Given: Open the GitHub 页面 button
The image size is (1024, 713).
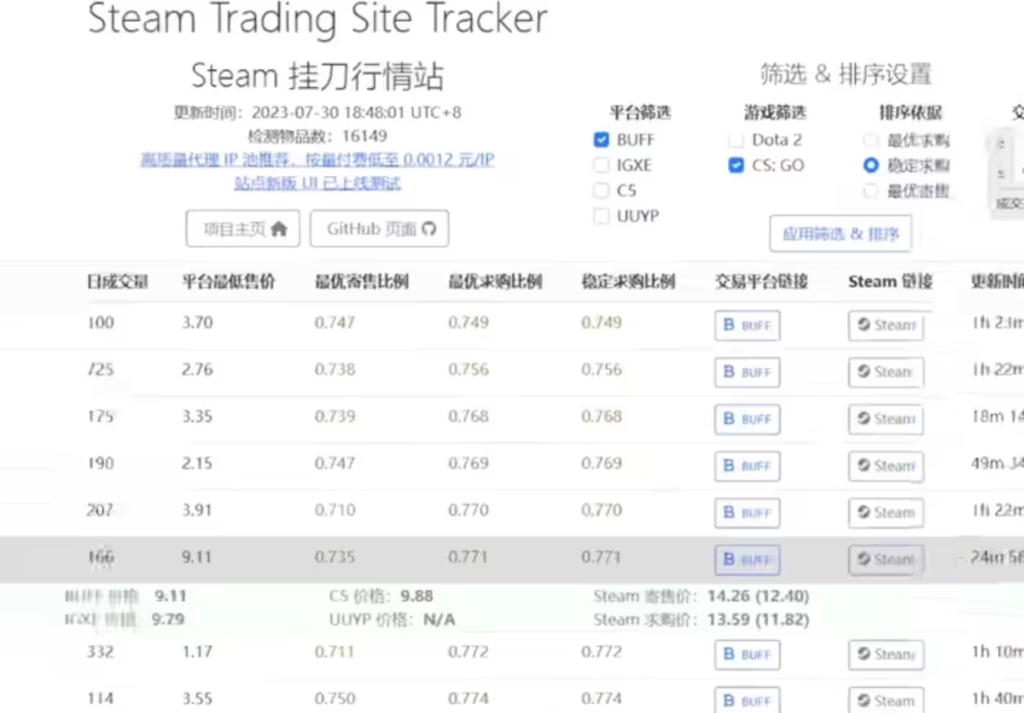Looking at the screenshot, I should (379, 229).
